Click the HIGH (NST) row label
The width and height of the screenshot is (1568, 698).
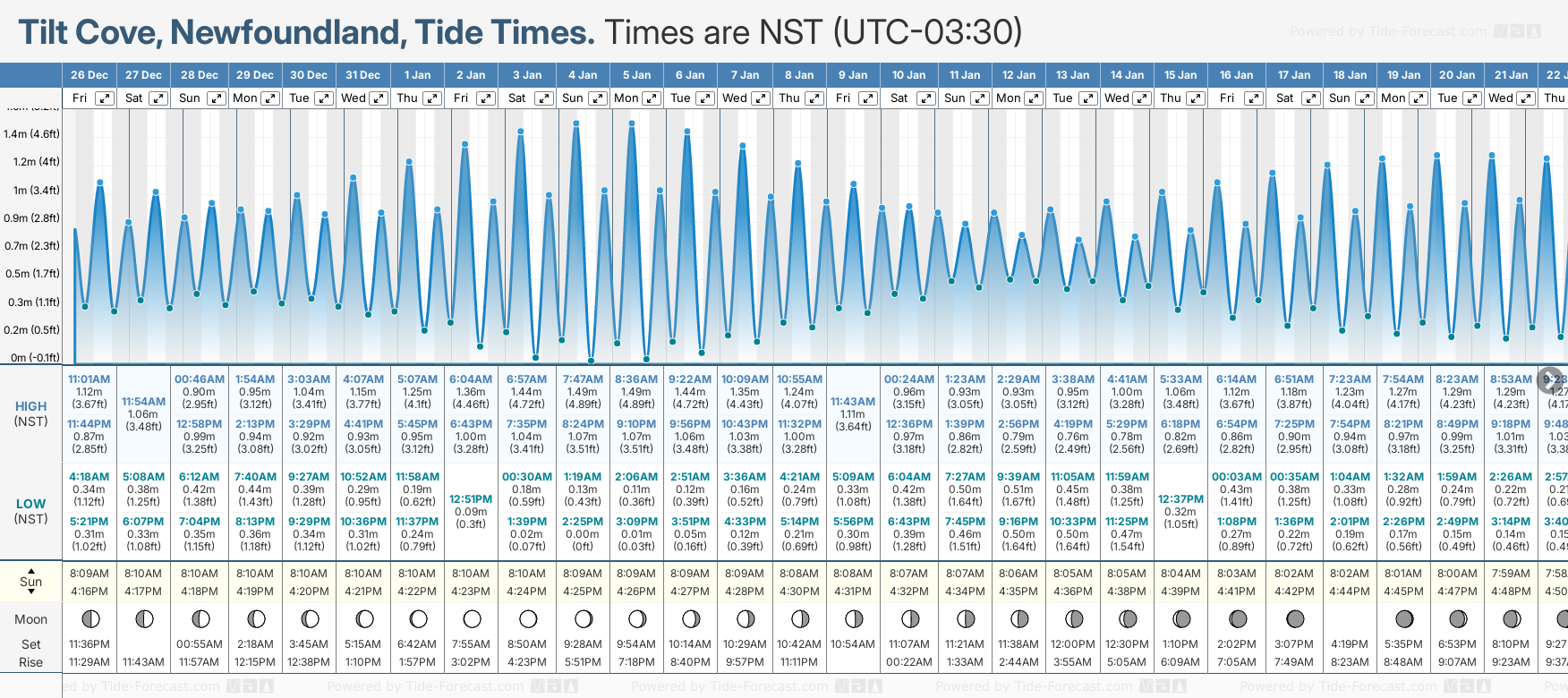tap(31, 413)
